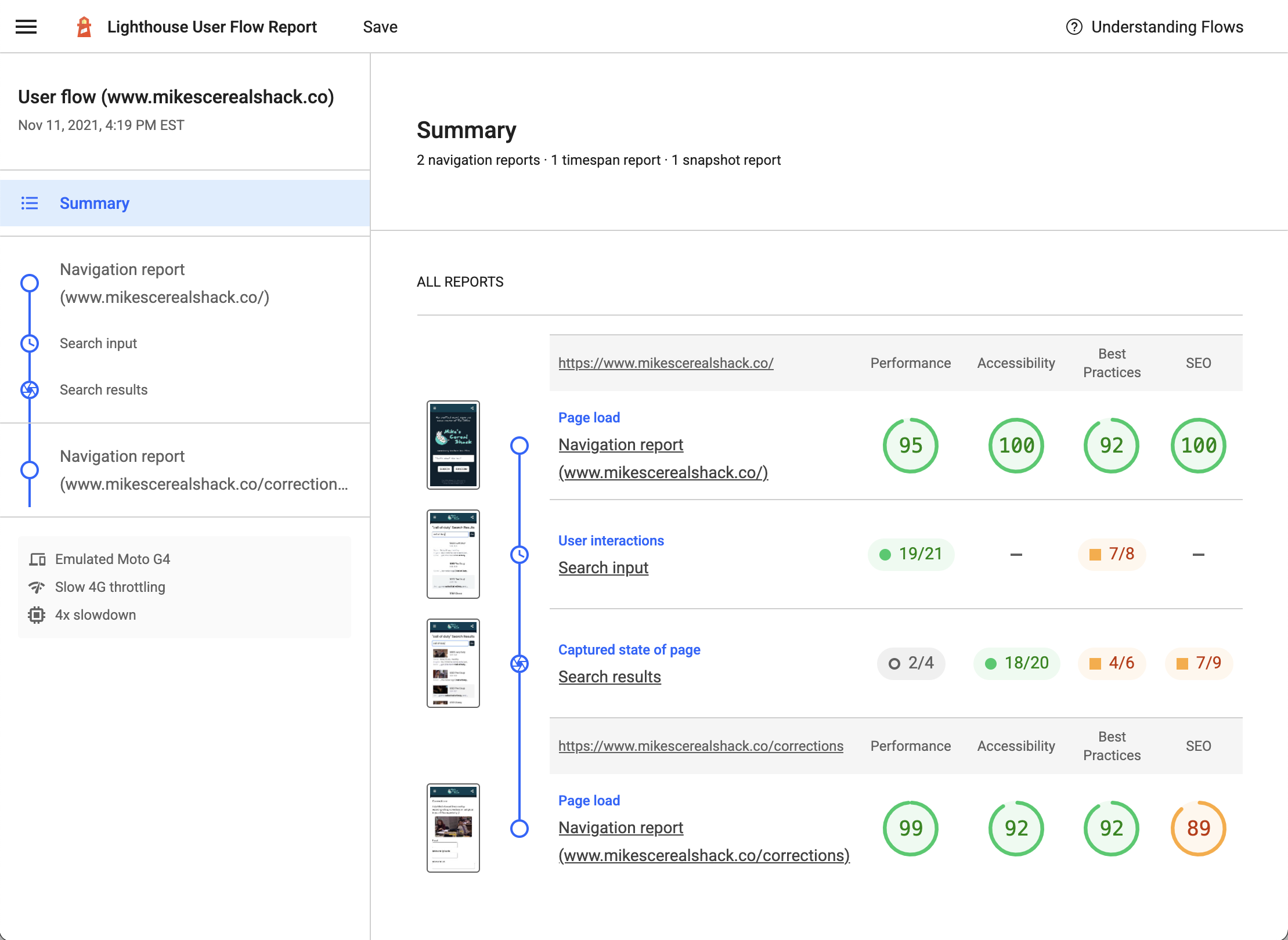The image size is (1288, 940).
Task: Click the 'Emulated Moto G4' text
Action: coord(113,559)
